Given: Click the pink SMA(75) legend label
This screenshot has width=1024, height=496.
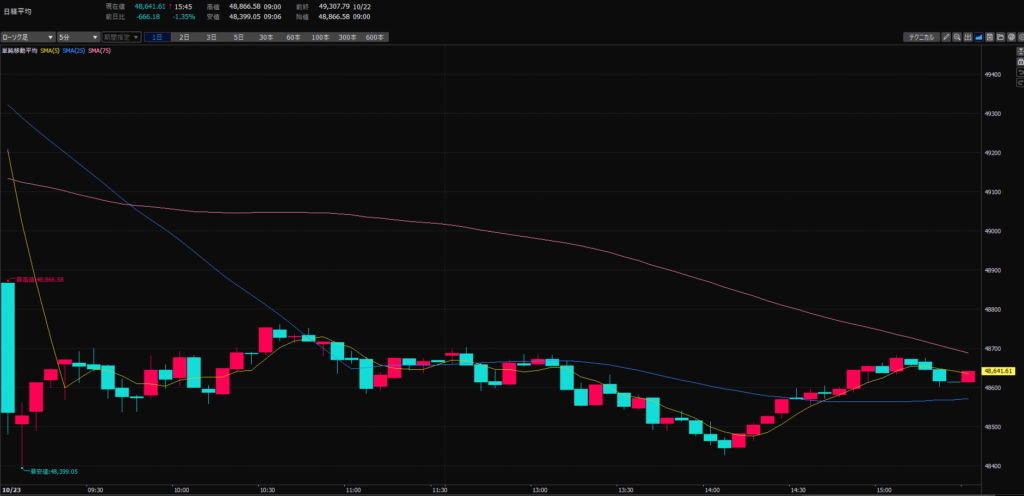Looking at the screenshot, I should point(99,50).
